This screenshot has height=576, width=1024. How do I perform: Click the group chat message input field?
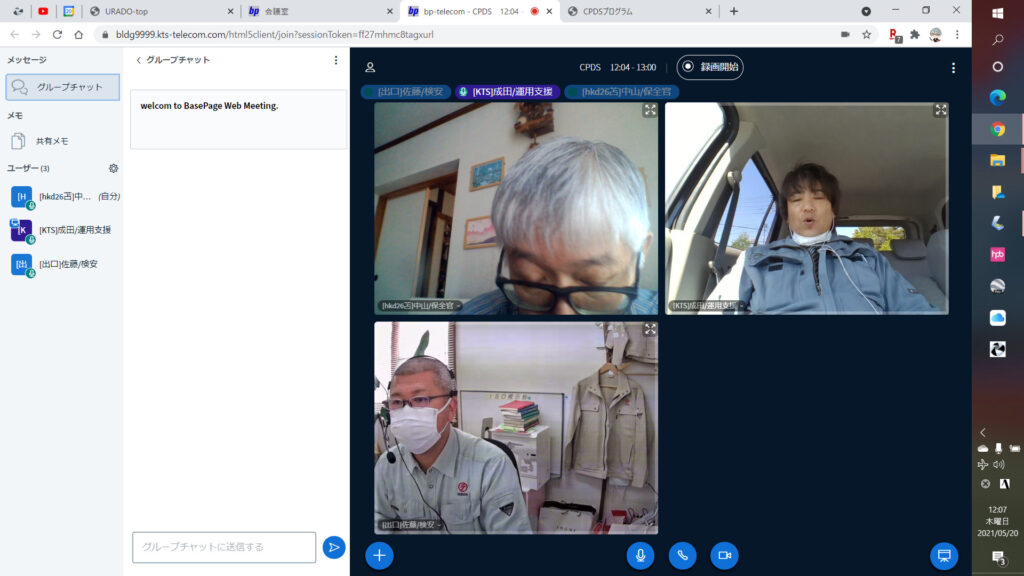click(224, 547)
